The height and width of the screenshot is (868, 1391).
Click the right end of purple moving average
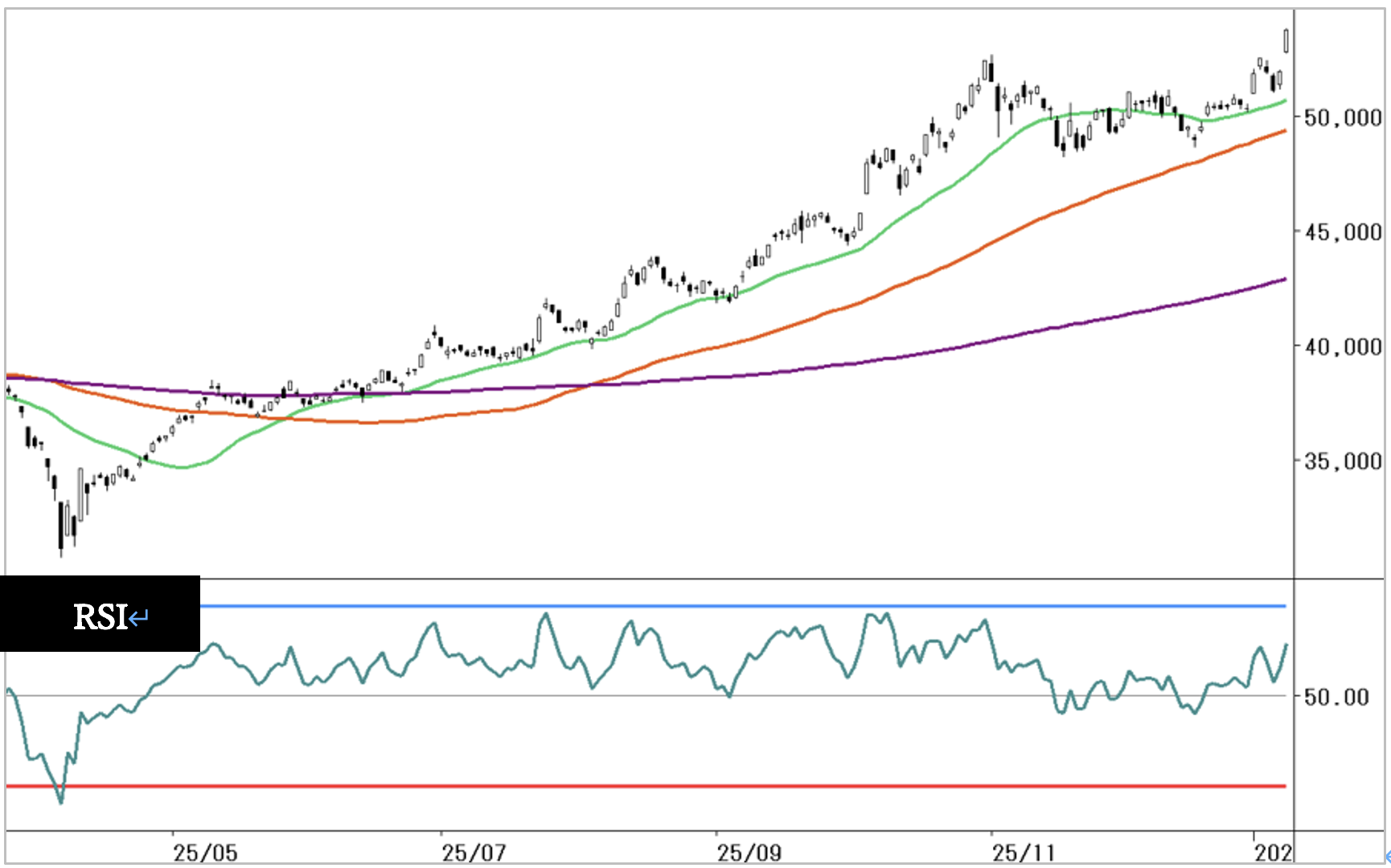point(1284,280)
